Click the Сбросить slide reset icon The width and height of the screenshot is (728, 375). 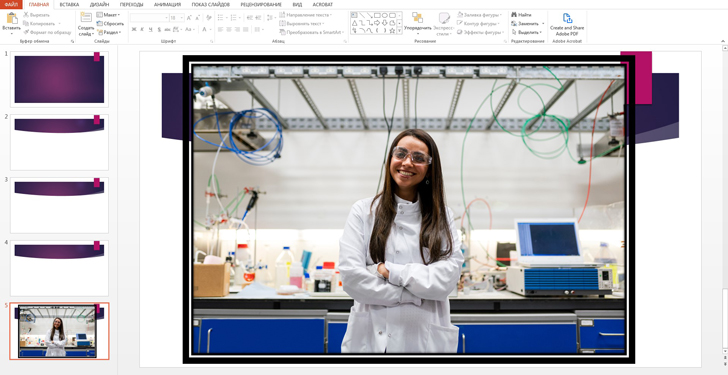point(99,24)
